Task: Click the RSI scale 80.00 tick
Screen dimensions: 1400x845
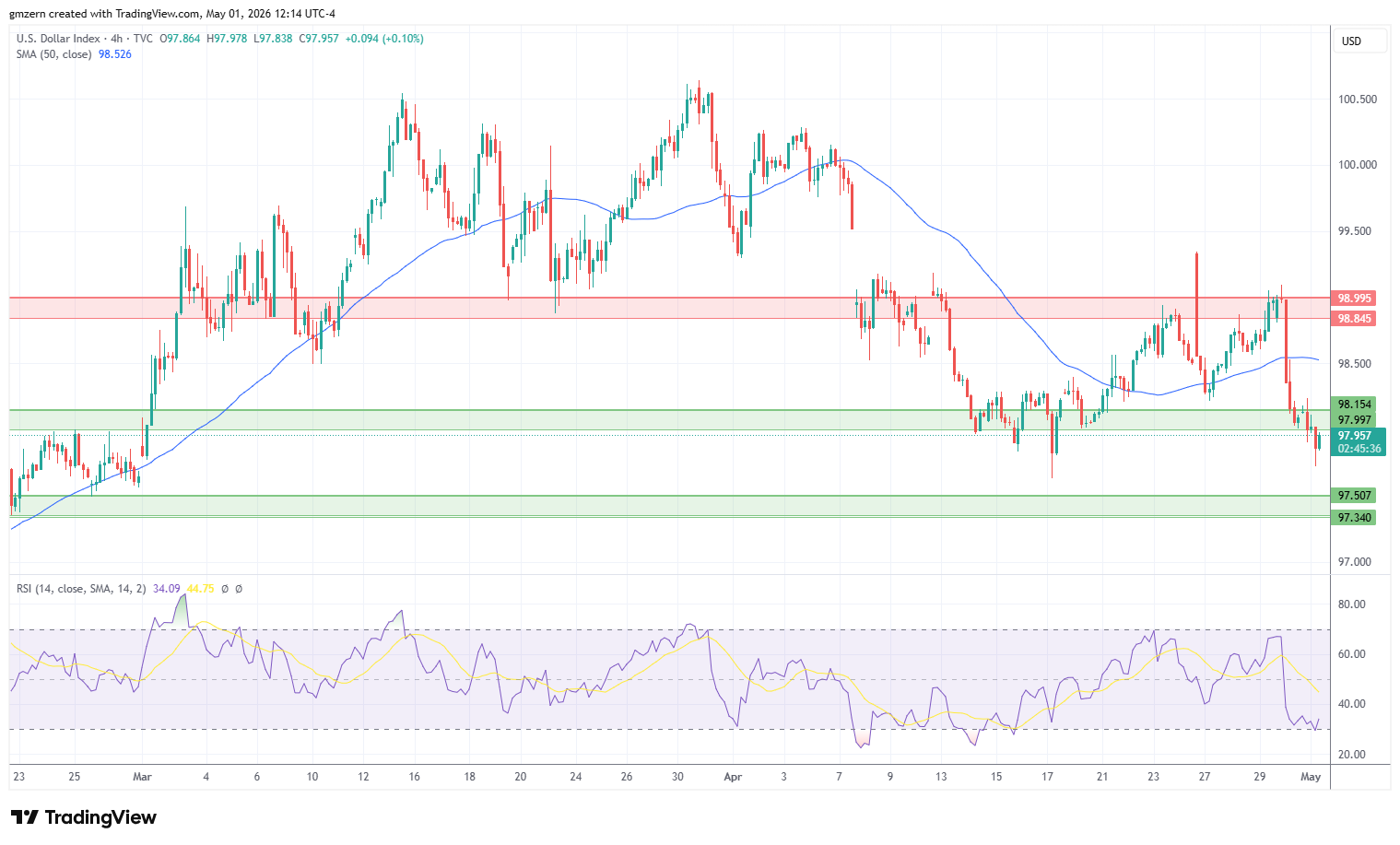Action: point(1352,604)
